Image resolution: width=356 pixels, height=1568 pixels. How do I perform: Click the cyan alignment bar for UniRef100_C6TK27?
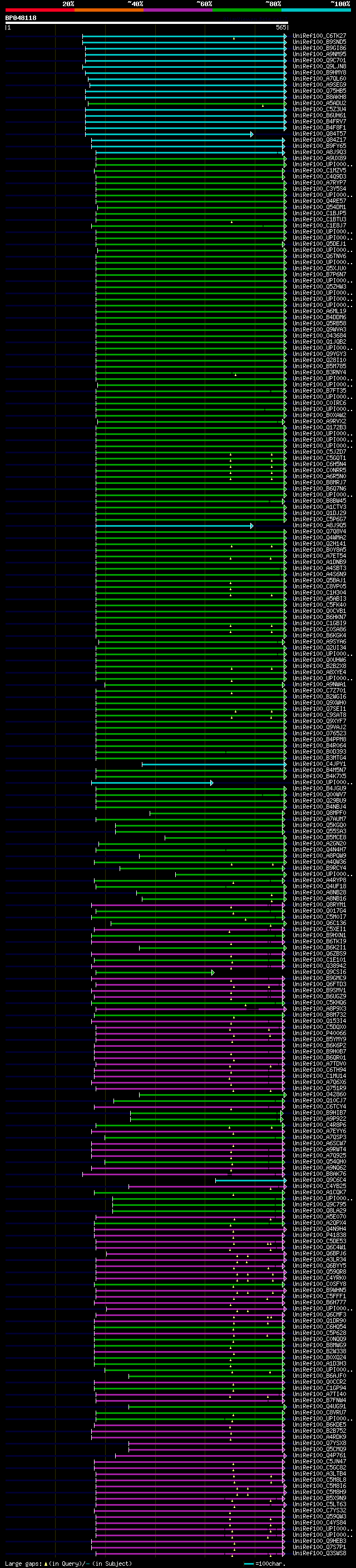(x=184, y=36)
